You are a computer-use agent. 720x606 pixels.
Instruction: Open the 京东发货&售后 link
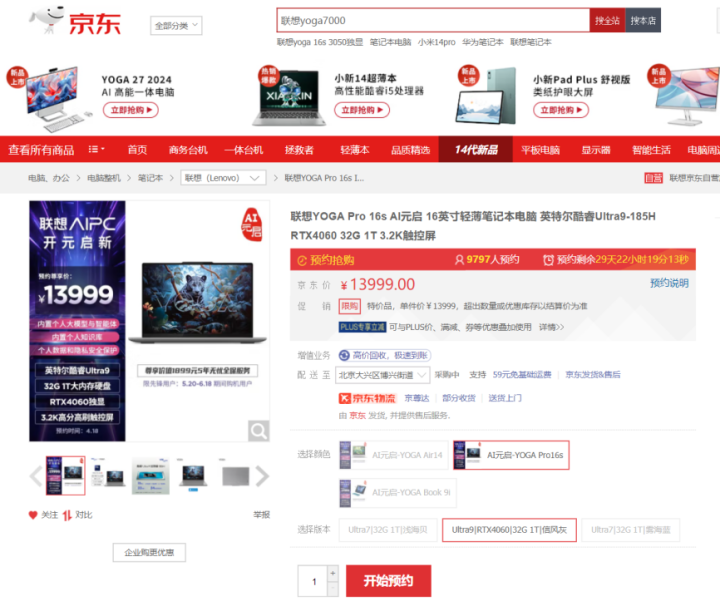592,375
